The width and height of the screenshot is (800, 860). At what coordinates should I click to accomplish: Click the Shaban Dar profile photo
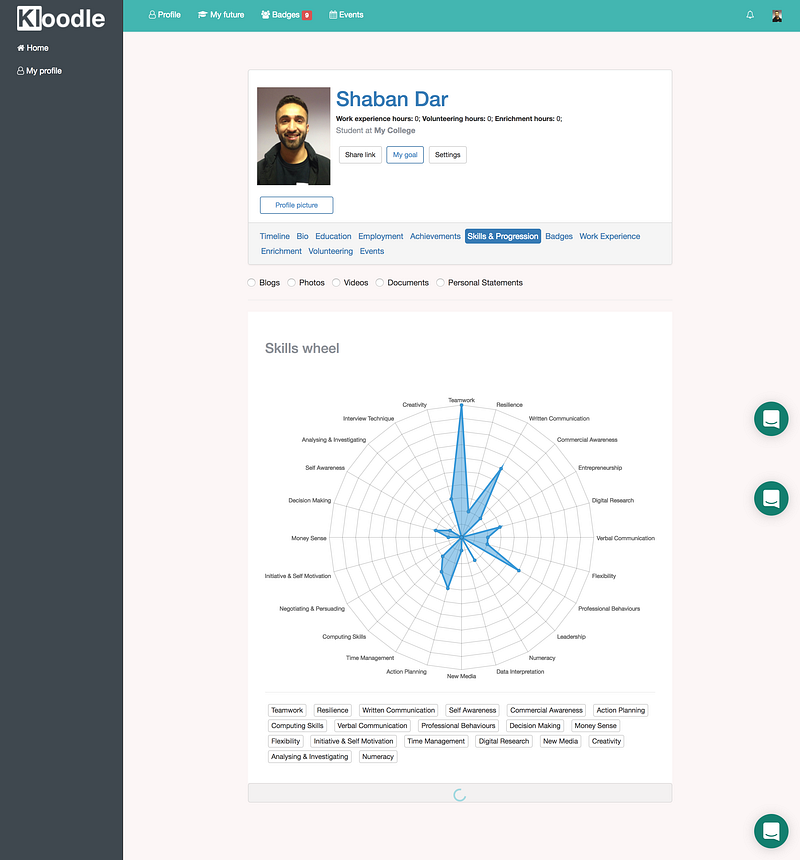[x=293, y=136]
